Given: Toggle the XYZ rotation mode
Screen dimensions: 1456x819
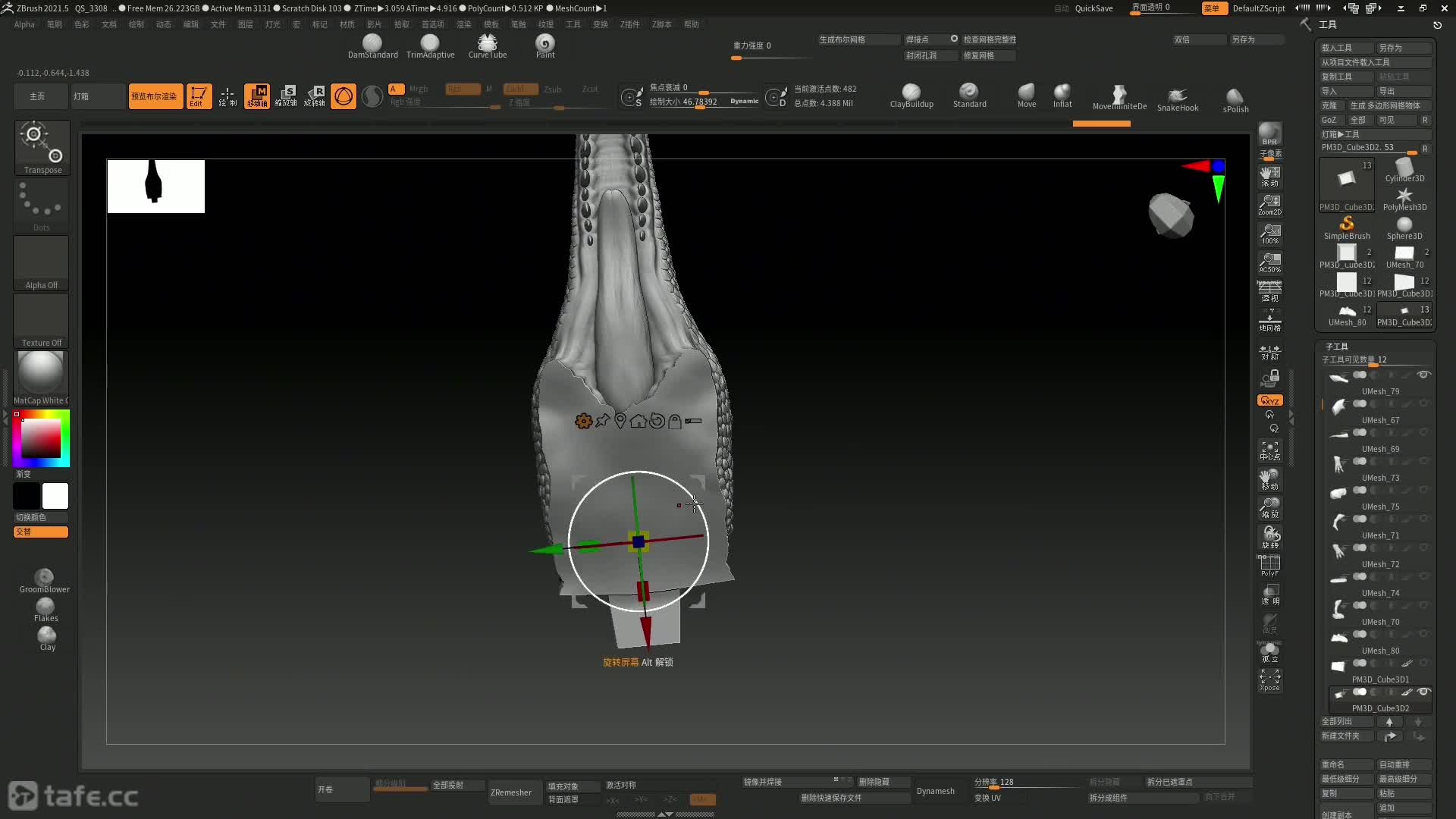Looking at the screenshot, I should pyautogui.click(x=1269, y=400).
